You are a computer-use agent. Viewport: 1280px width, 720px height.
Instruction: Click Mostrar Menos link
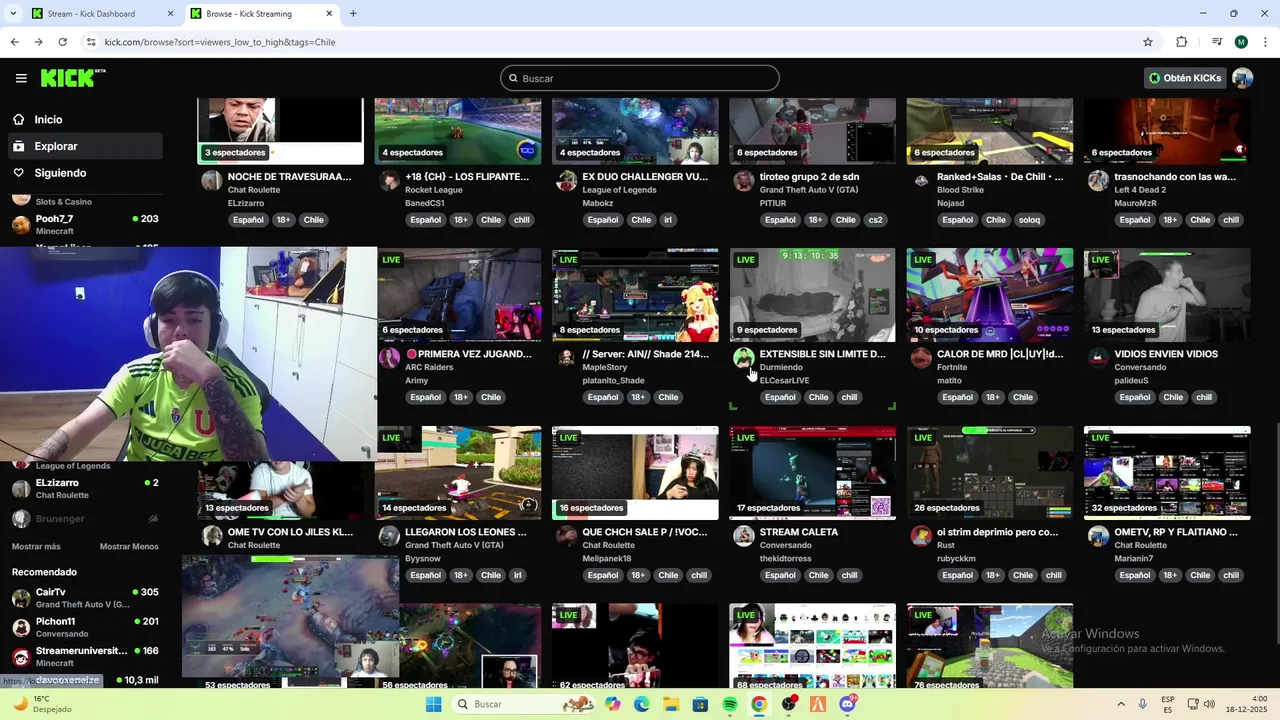129,547
